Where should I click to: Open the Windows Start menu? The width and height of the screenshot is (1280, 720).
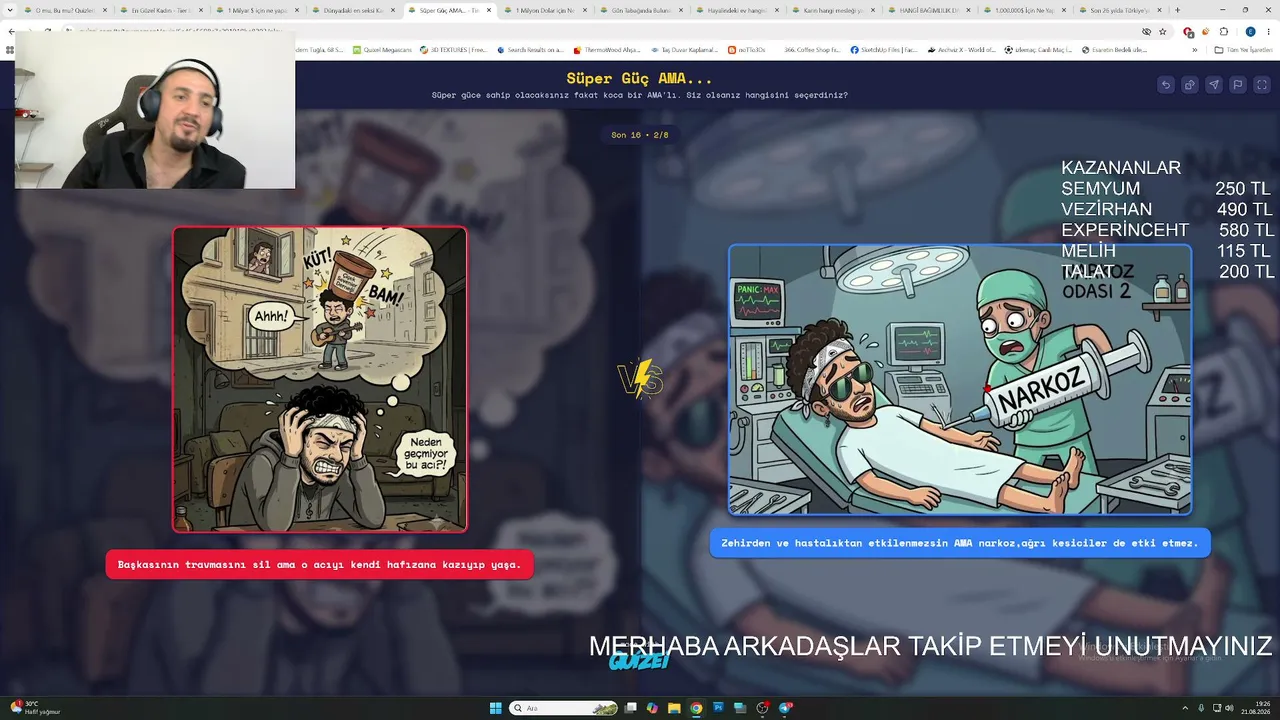[496, 708]
